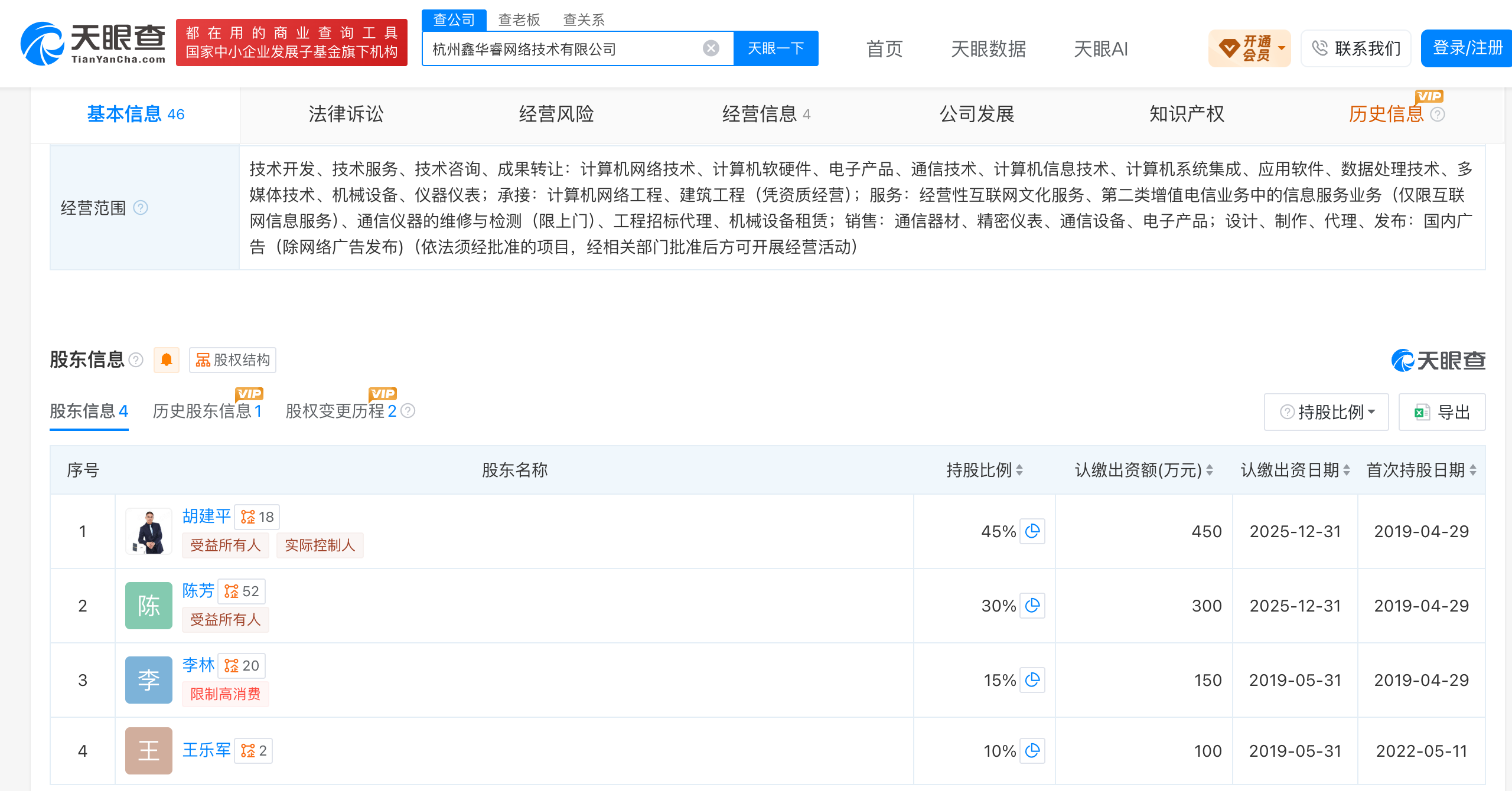Click the 实际控制人 tag for 胡建平
Viewport: 1512px width, 791px height.
[320, 545]
